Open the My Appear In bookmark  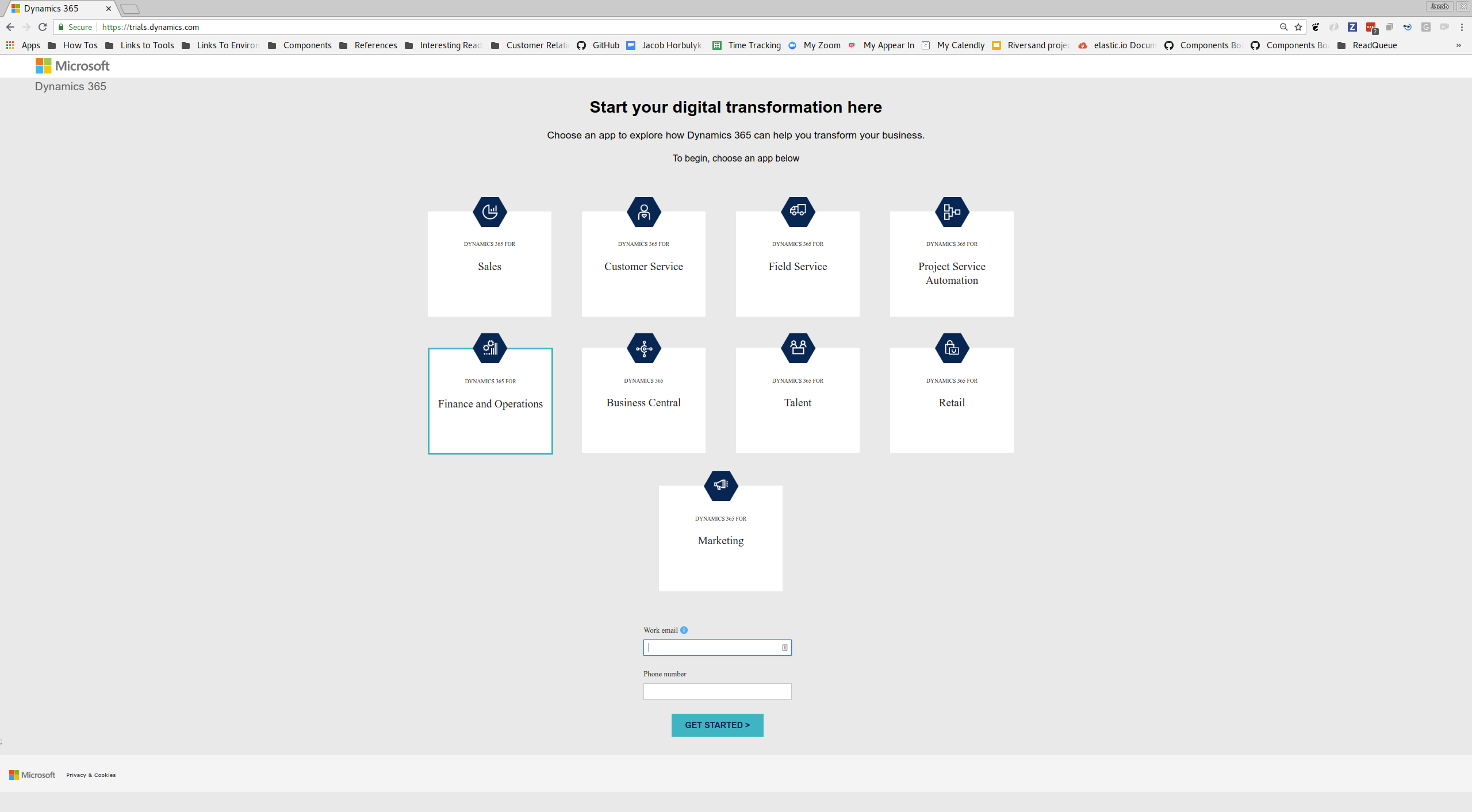[881, 45]
